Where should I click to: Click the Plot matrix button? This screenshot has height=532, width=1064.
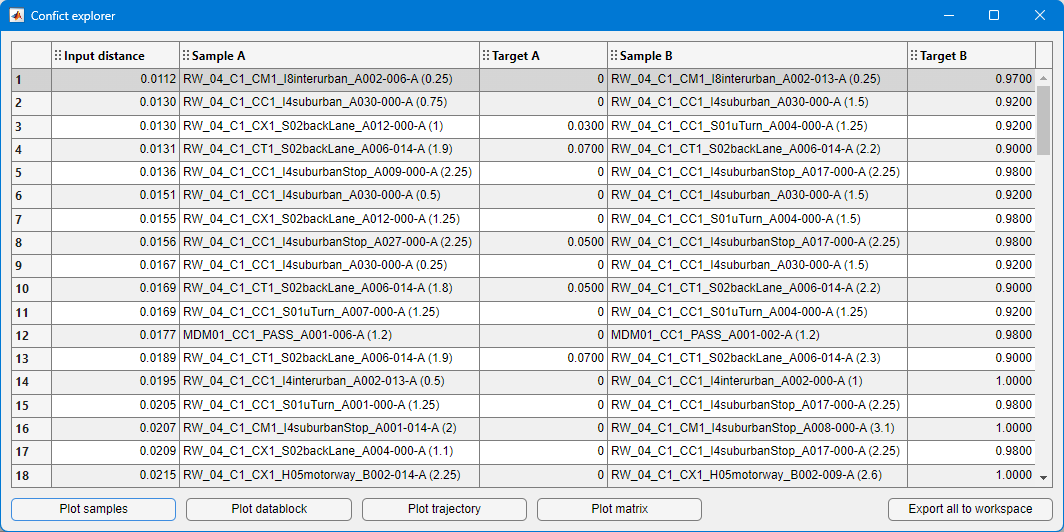tap(619, 509)
